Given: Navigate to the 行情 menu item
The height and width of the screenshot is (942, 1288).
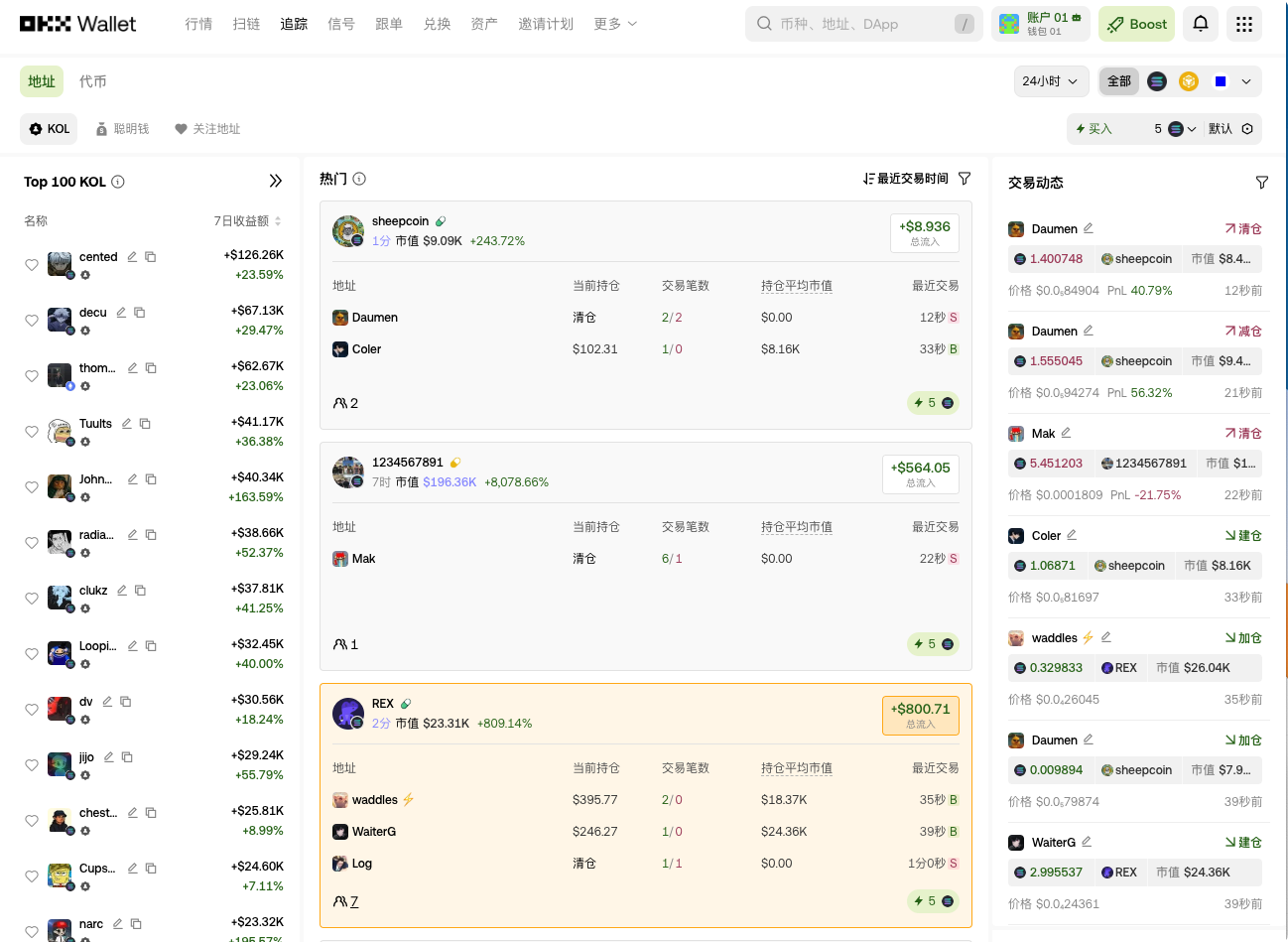Looking at the screenshot, I should pos(198,24).
